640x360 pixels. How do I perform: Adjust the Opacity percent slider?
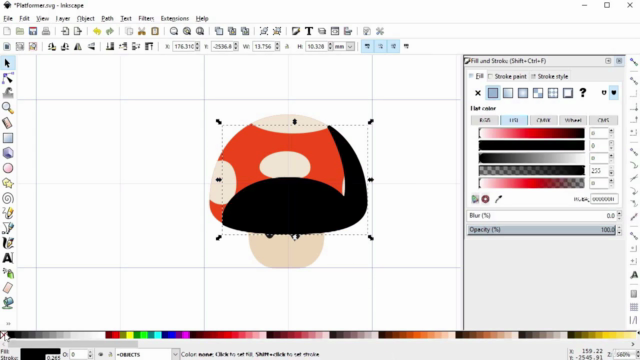click(x=541, y=230)
